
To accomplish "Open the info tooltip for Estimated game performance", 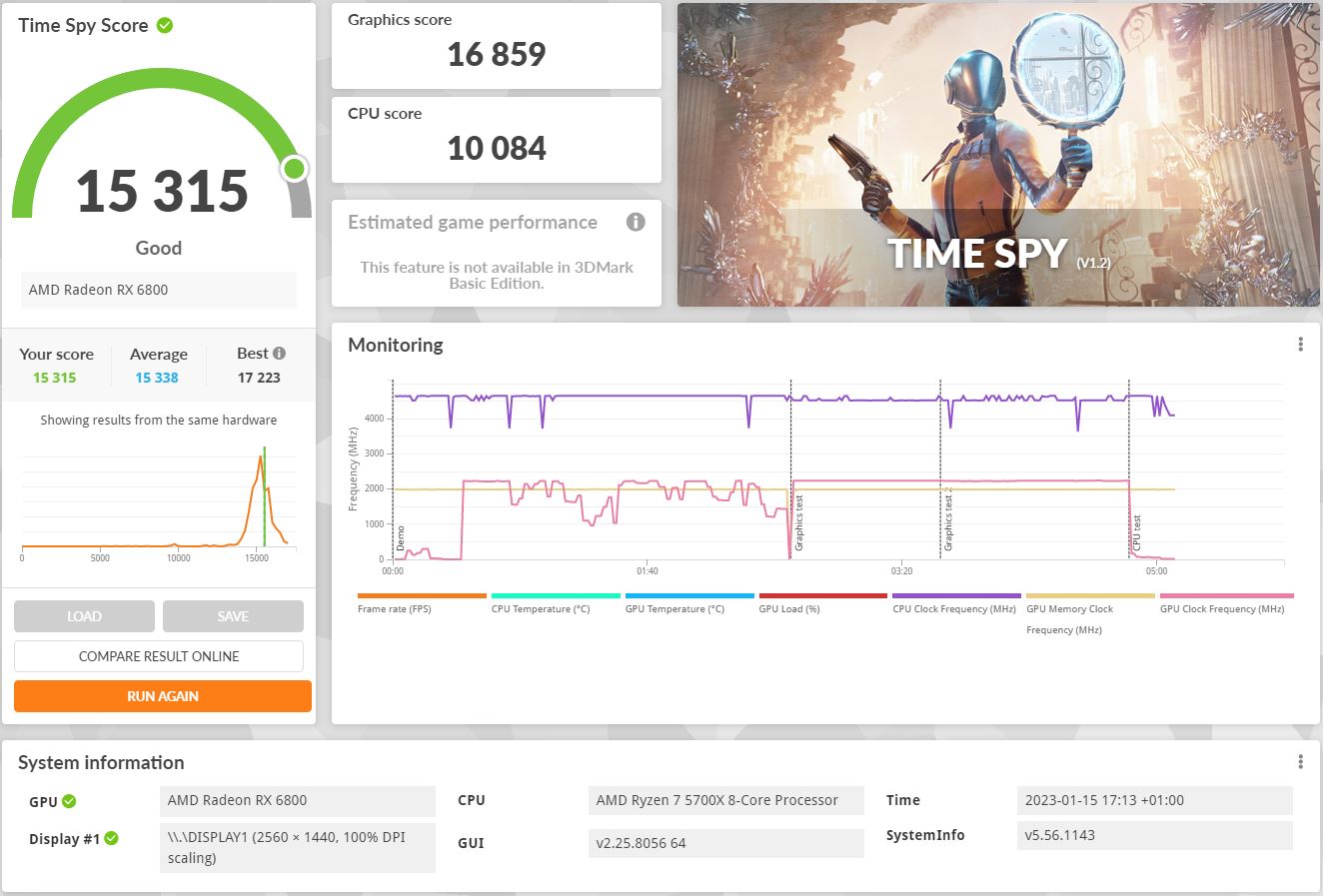I will [x=636, y=222].
